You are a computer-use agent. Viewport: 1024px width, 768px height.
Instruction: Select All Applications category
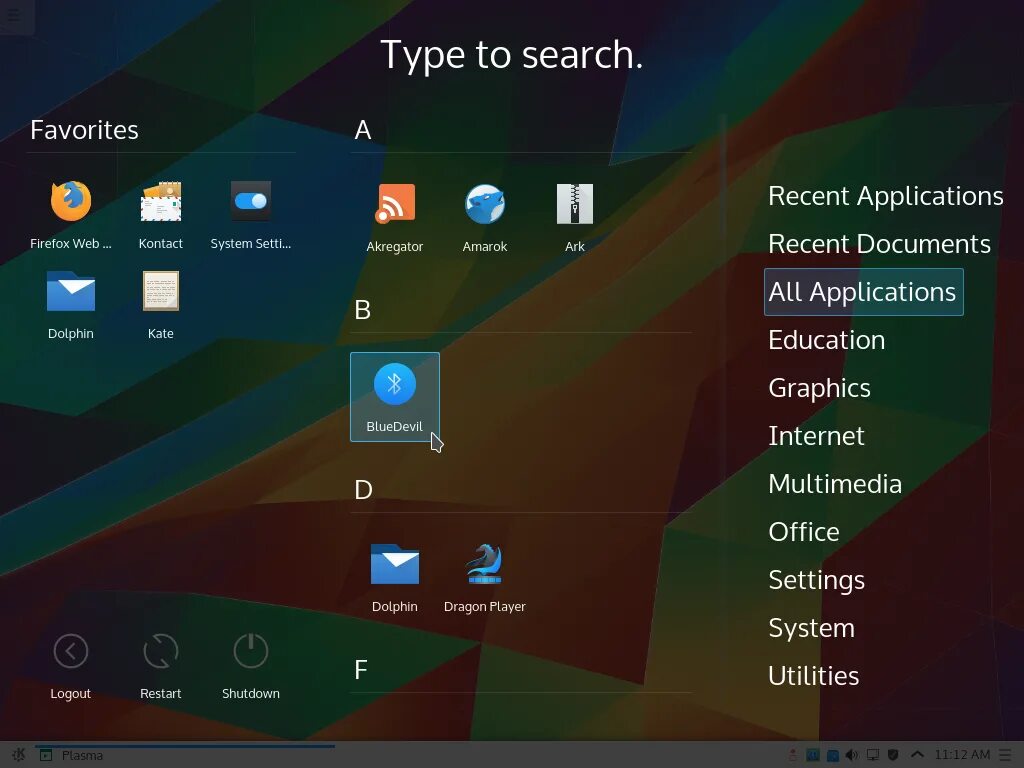point(863,292)
